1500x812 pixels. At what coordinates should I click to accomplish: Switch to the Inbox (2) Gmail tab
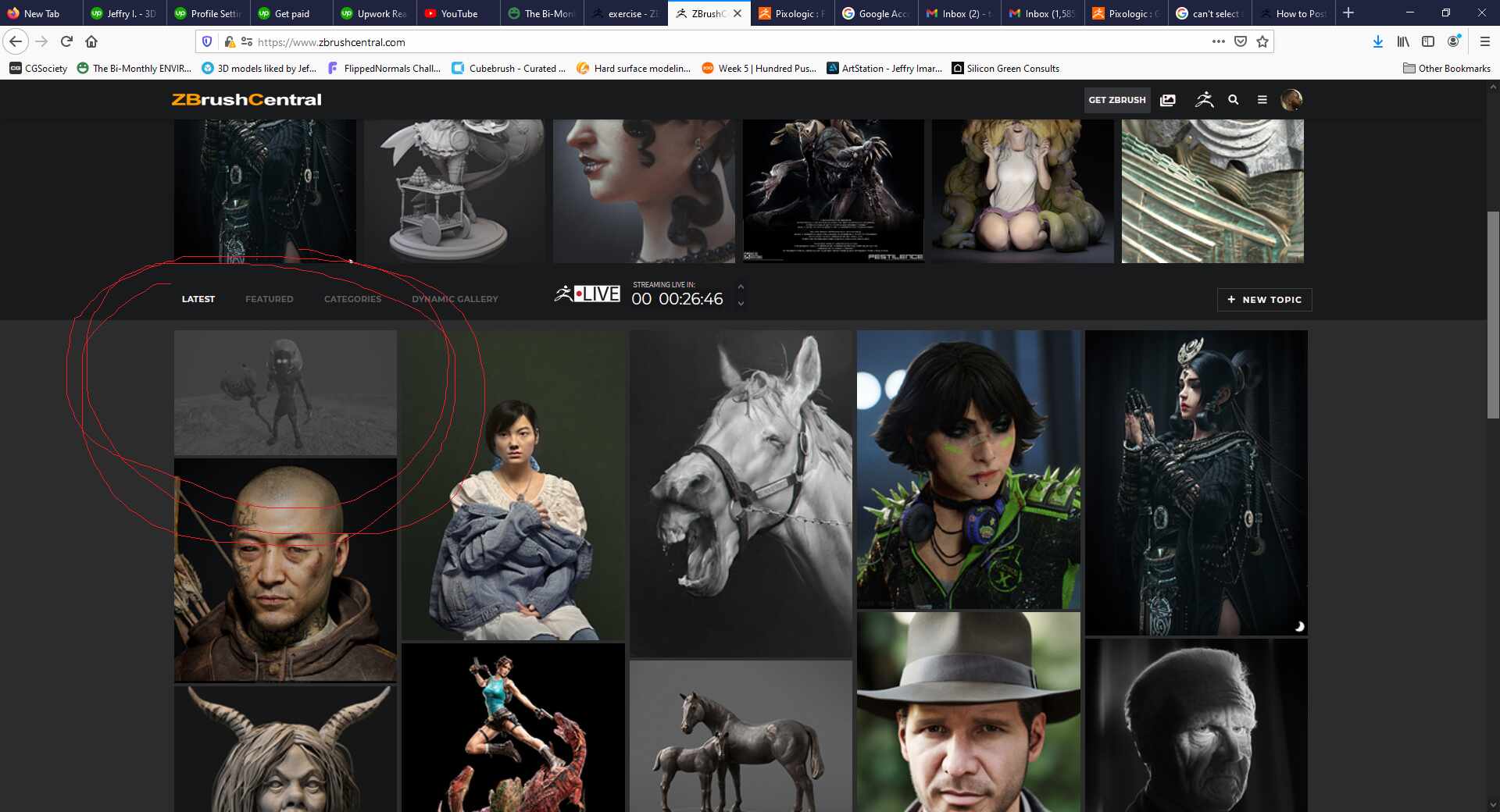959,13
